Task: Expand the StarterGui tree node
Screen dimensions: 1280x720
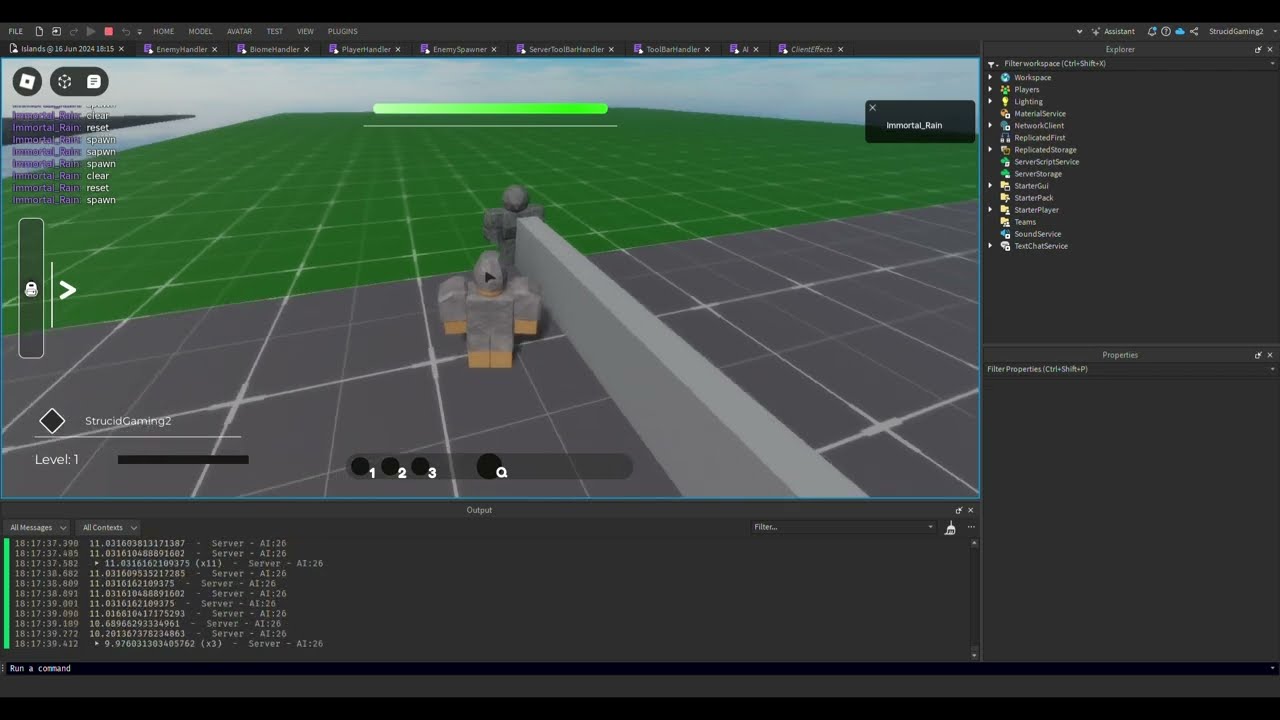Action: [991, 185]
